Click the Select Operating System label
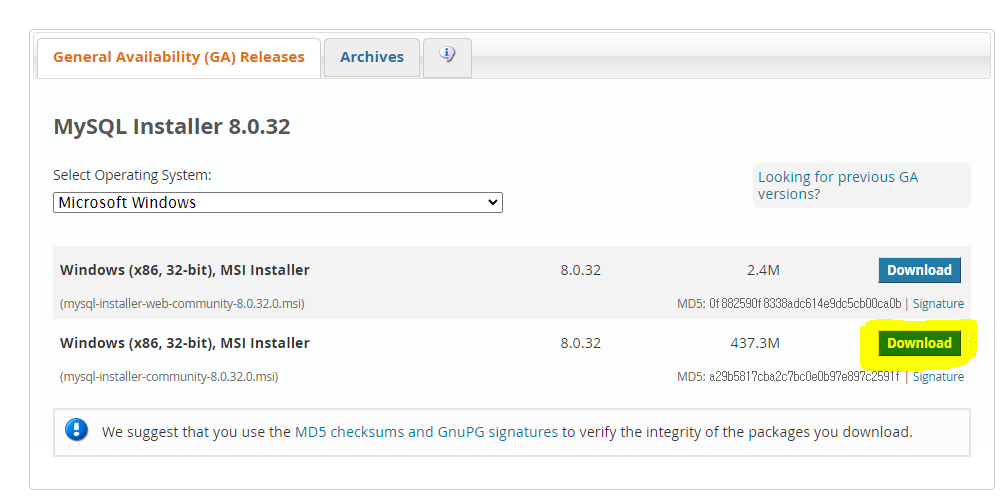The height and width of the screenshot is (504, 1004). tap(132, 175)
